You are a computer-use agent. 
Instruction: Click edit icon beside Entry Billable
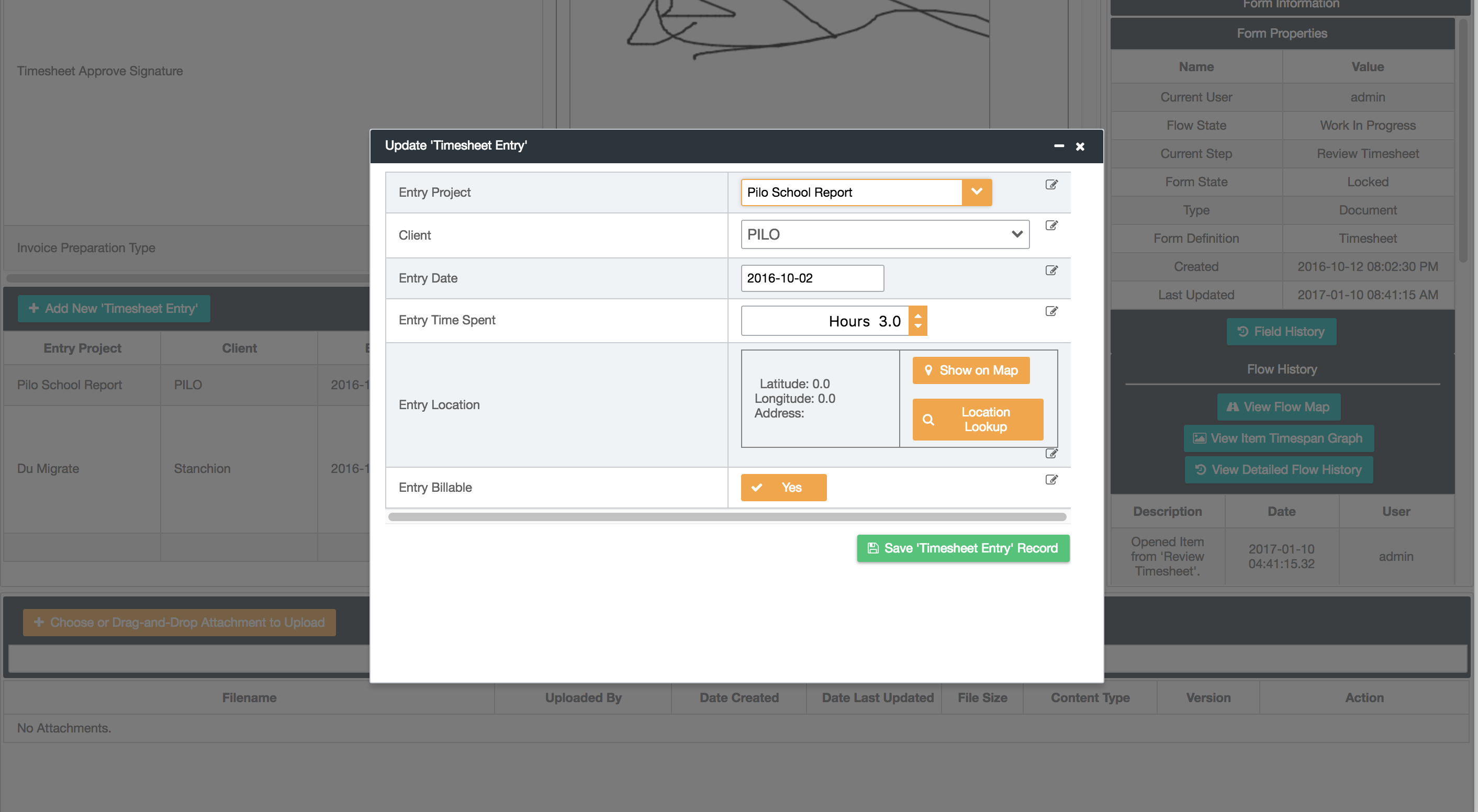1051,479
